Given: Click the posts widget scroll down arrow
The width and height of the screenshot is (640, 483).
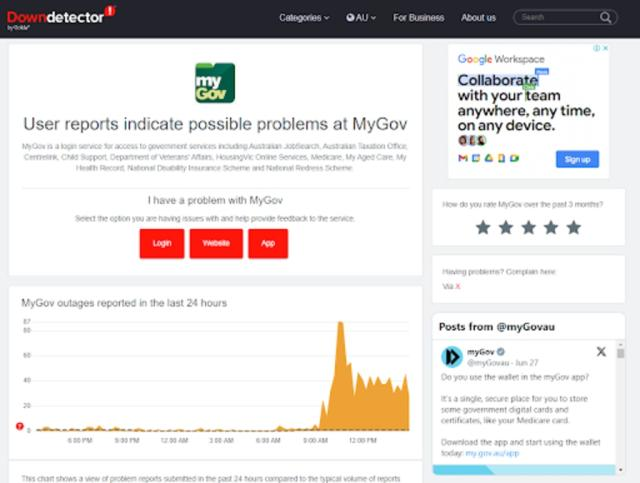Looking at the screenshot, I should coord(620,470).
